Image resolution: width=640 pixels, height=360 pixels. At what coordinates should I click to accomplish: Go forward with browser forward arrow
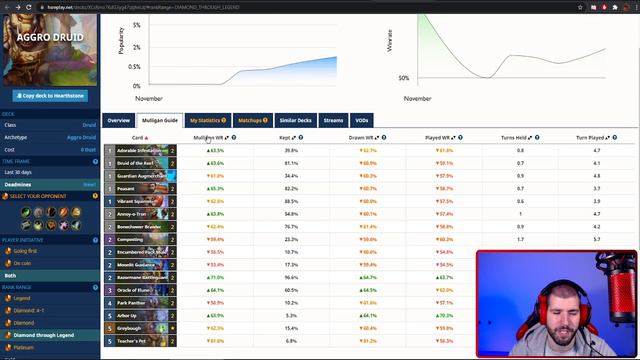(18, 7)
